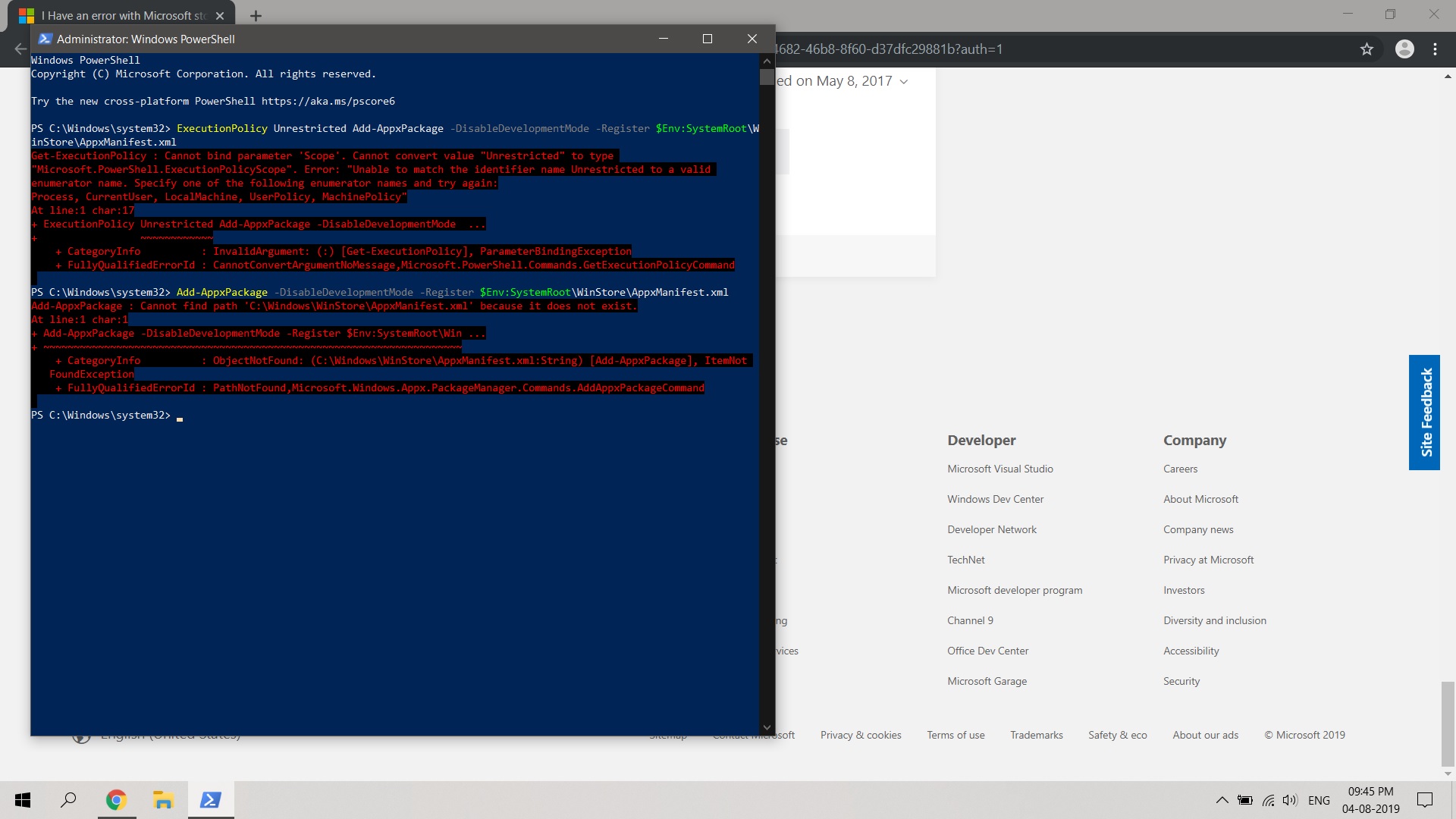This screenshot has width=1456, height=819.
Task: Open Microsoft Garage link
Action: click(x=987, y=681)
